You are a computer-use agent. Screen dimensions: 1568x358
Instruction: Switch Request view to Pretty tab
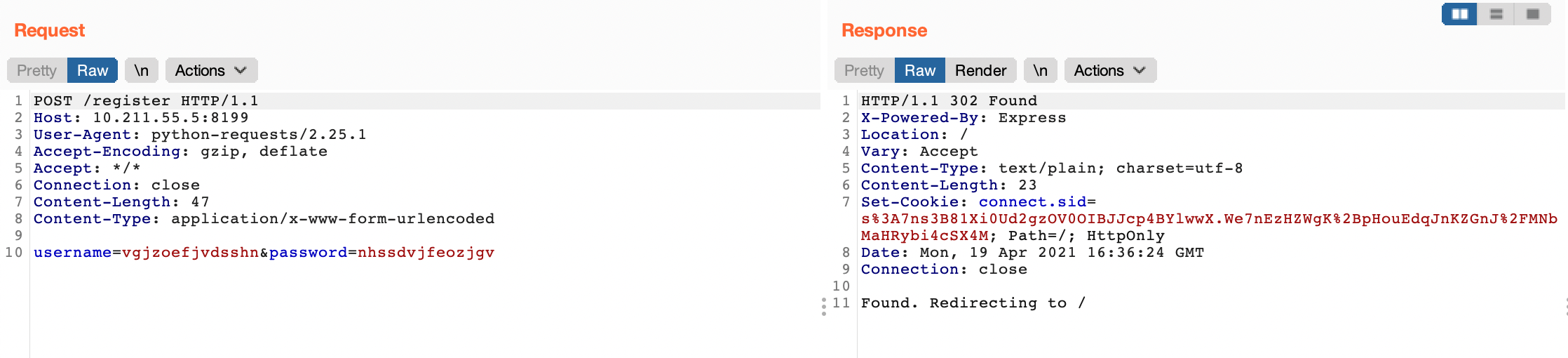pyautogui.click(x=37, y=70)
